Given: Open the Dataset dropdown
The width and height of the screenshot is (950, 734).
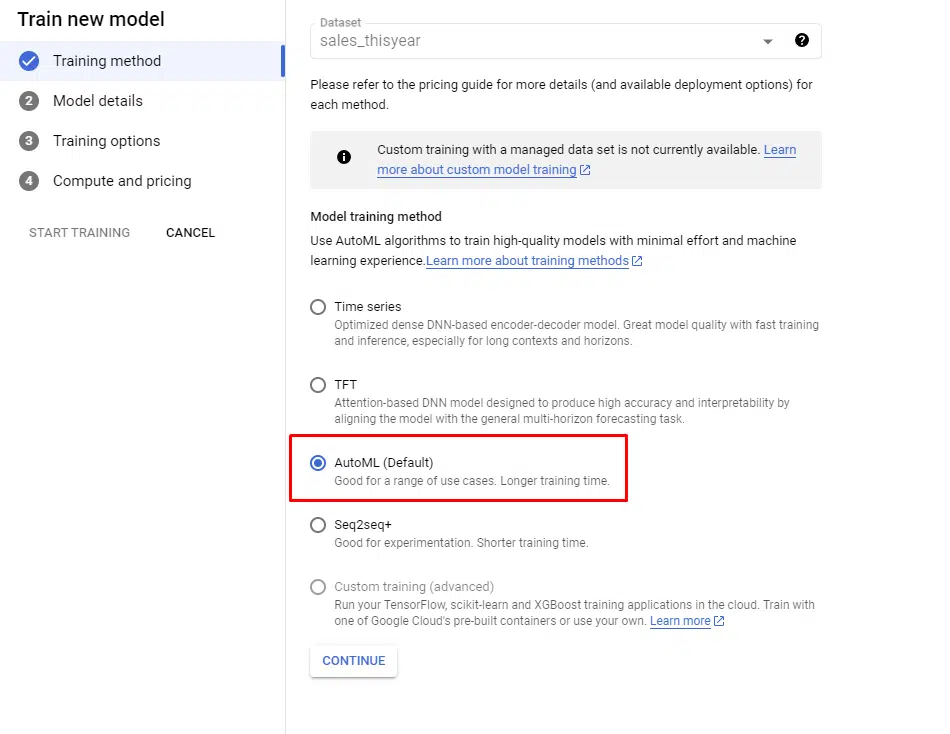Looking at the screenshot, I should tap(550, 41).
